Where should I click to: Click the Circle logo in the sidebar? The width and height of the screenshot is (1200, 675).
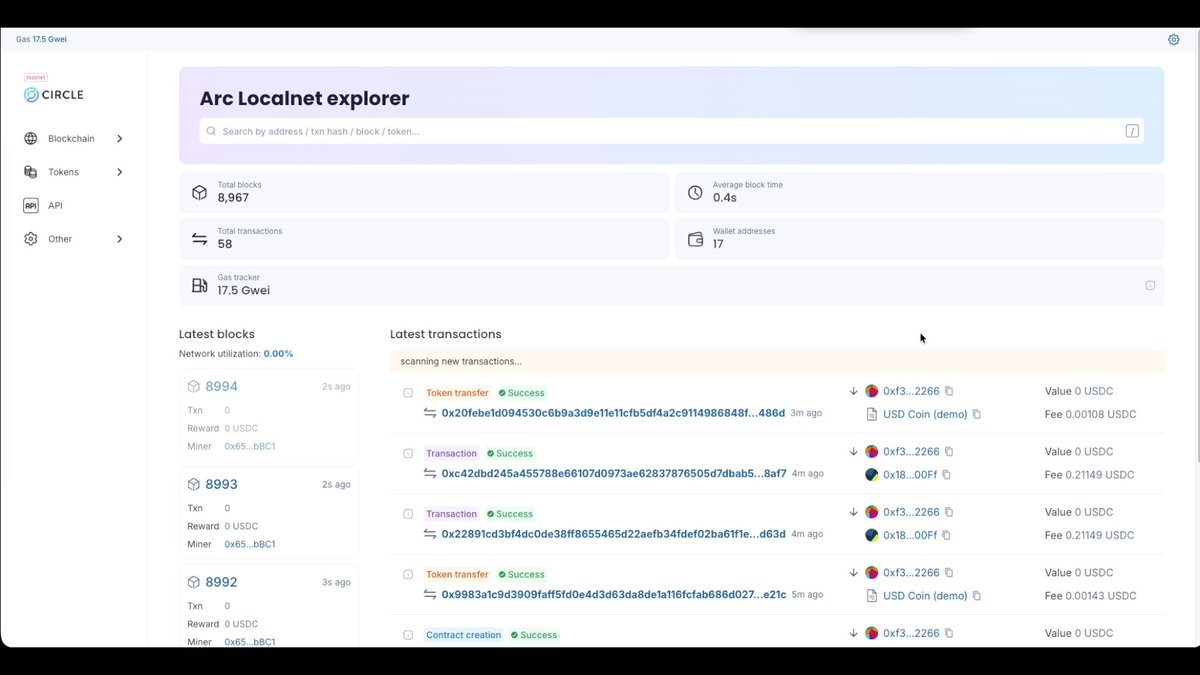click(54, 94)
